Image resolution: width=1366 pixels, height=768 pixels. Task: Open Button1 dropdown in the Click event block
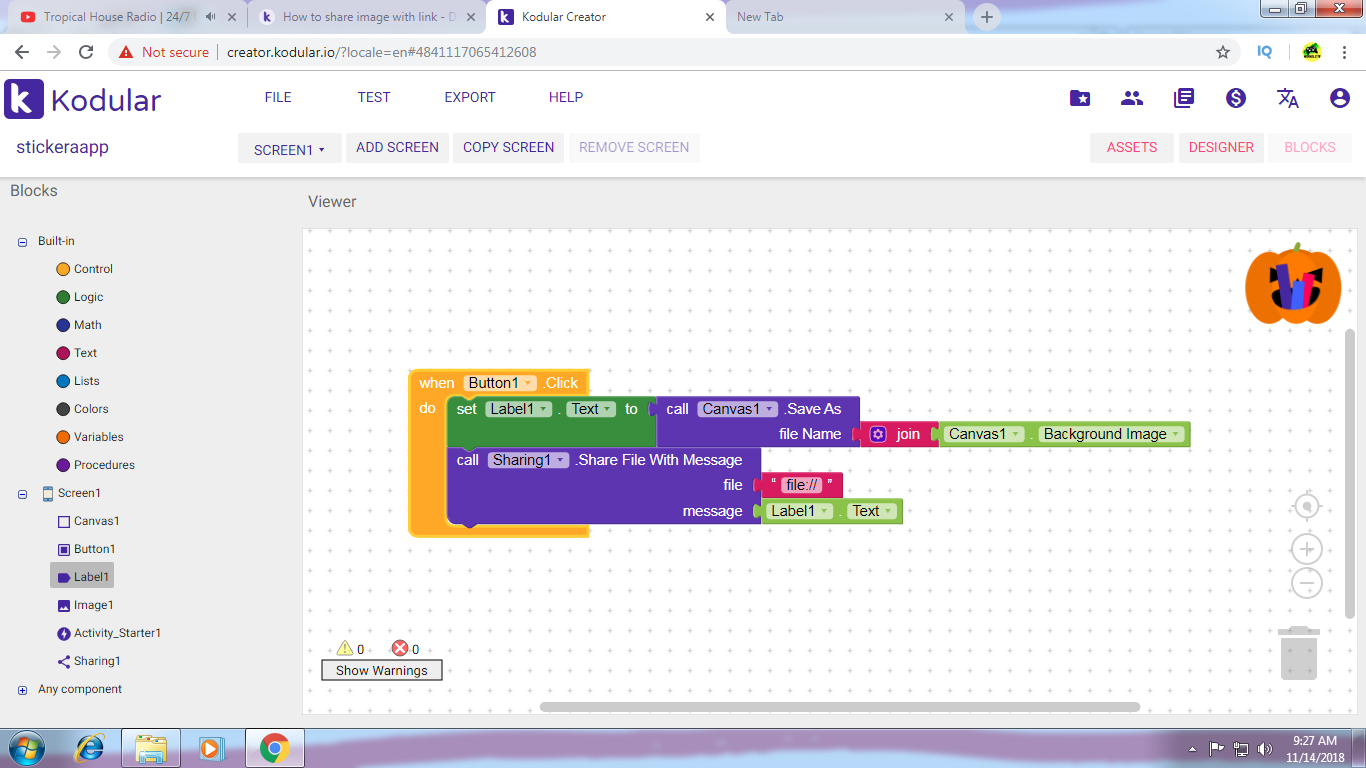(x=528, y=383)
